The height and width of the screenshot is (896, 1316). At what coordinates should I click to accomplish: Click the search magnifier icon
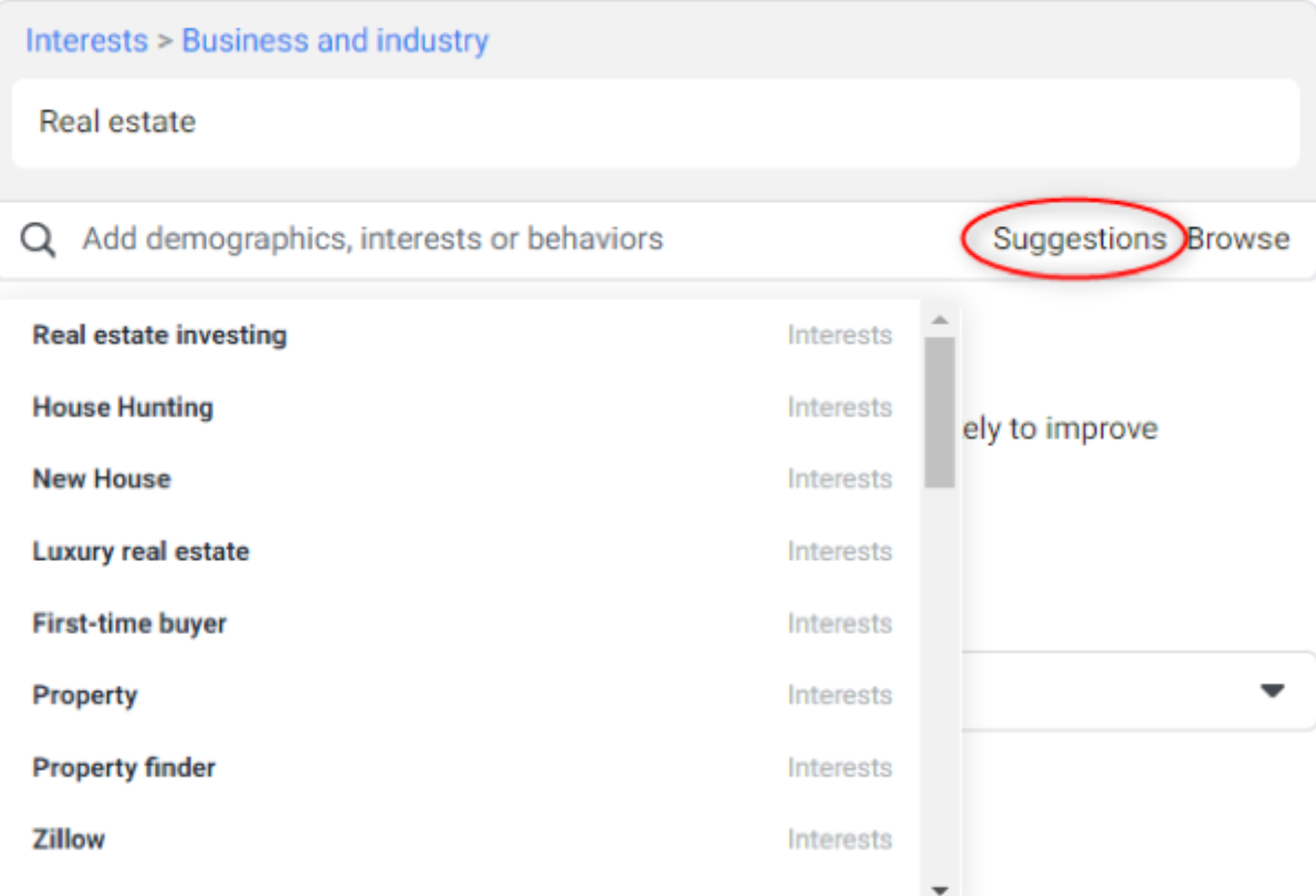pos(38,239)
